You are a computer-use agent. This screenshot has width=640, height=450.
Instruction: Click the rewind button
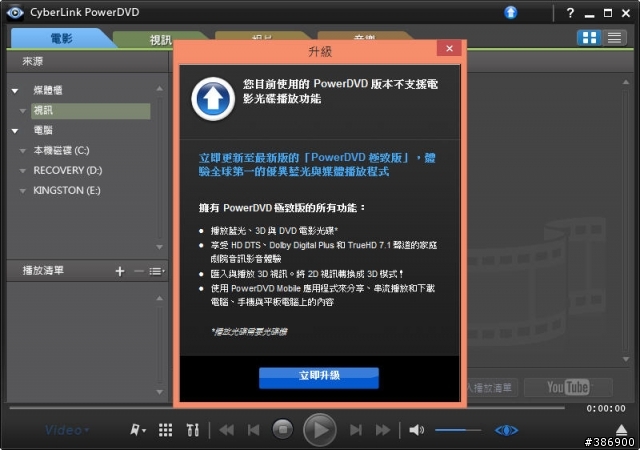pos(227,430)
